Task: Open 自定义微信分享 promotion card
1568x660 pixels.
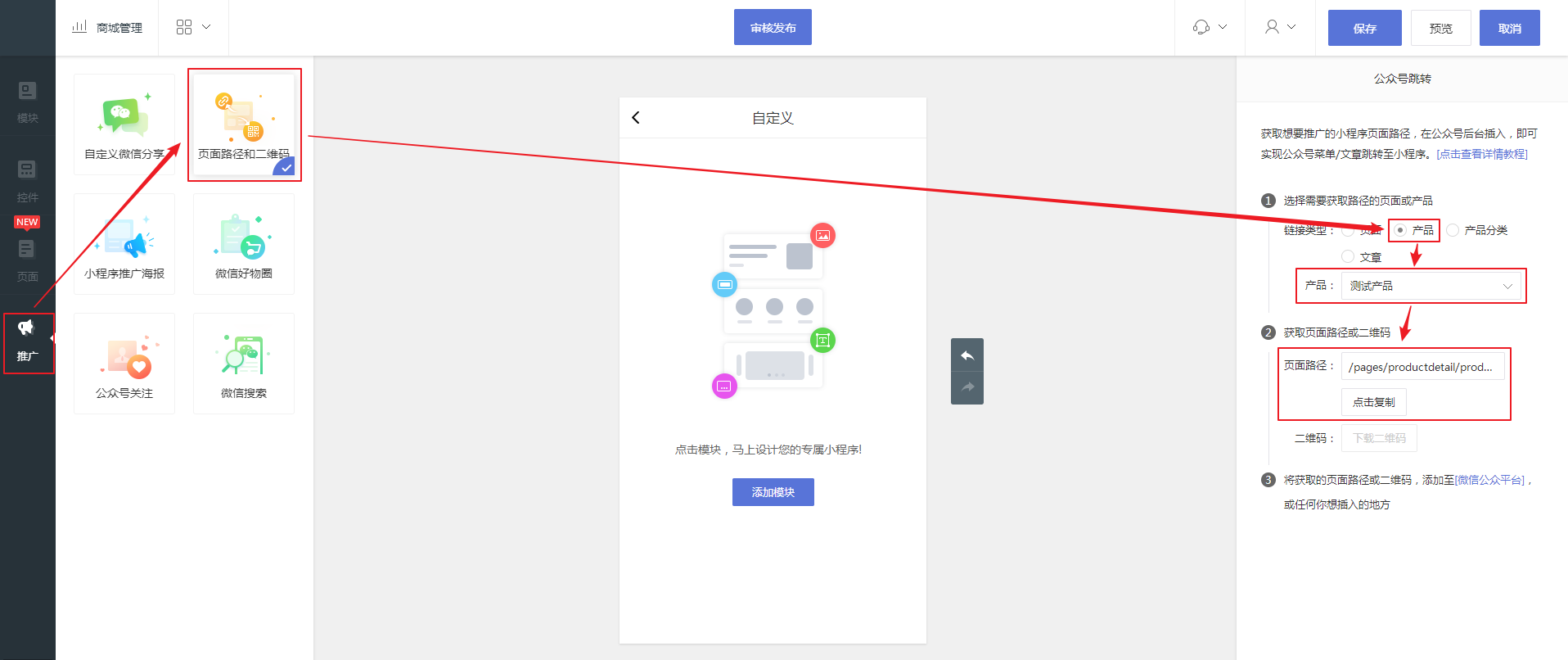Action: coord(124,124)
